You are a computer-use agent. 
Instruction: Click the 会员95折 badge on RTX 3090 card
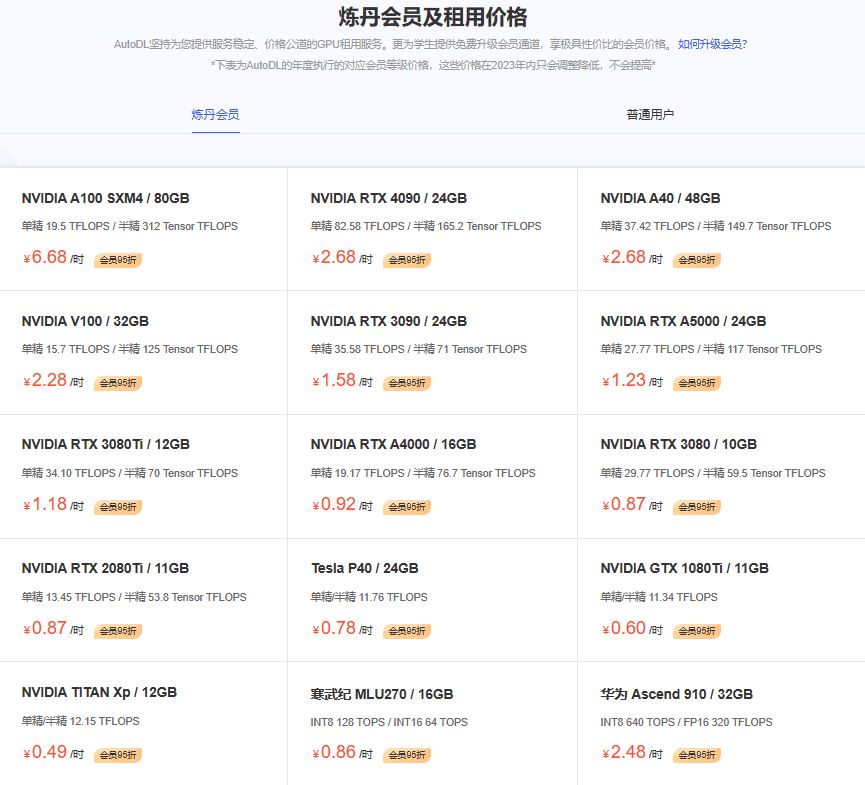pyautogui.click(x=407, y=383)
